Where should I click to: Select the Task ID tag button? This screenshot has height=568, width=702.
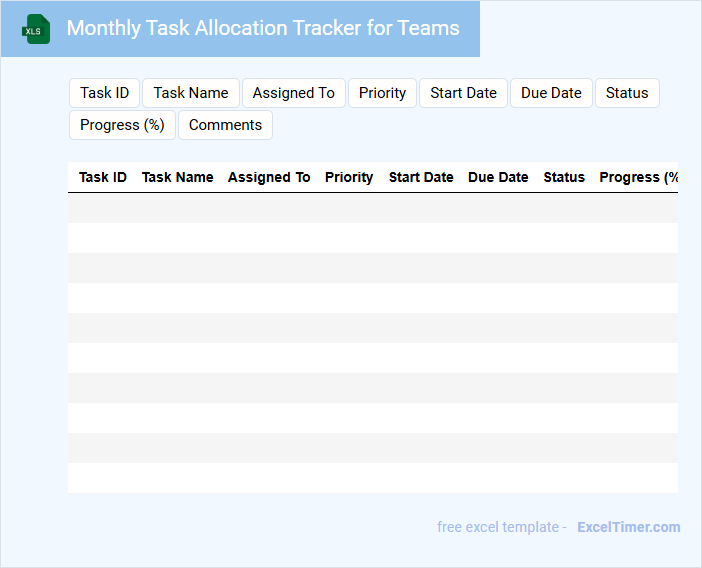[104, 93]
